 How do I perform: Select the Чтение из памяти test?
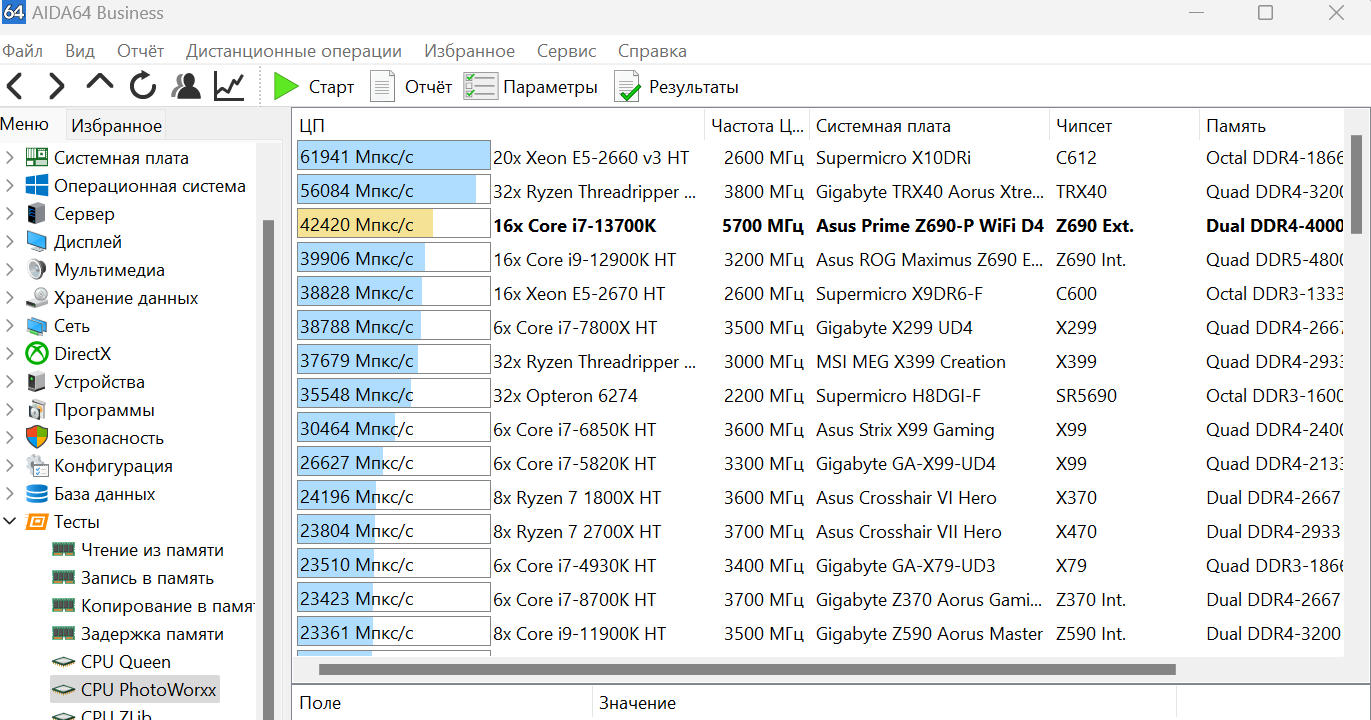152,549
